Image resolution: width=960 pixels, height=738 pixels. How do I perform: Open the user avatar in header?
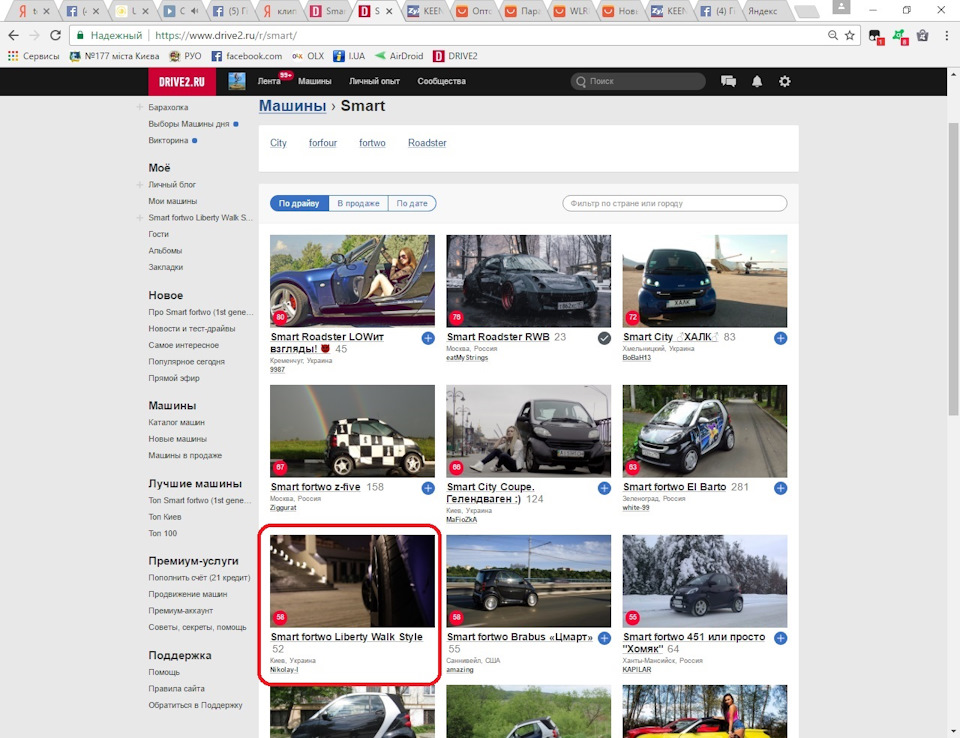(237, 81)
